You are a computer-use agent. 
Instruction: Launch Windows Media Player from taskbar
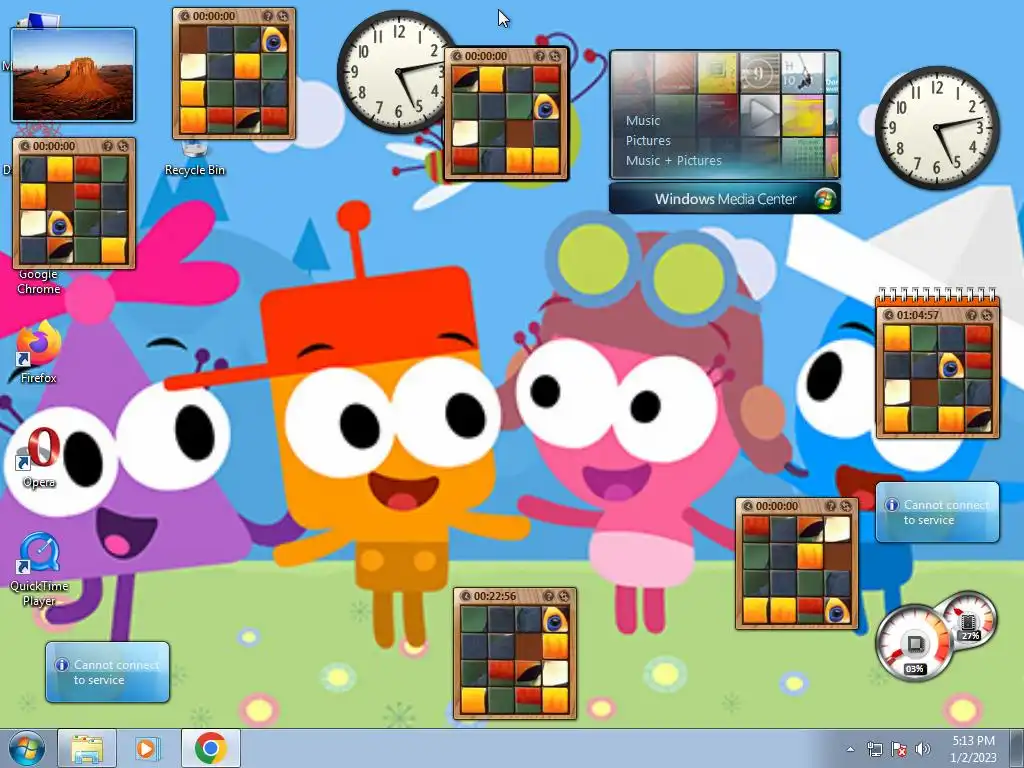(x=147, y=748)
